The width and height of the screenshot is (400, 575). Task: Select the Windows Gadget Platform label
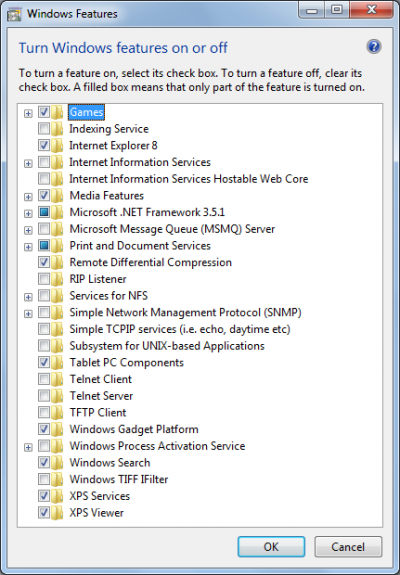[x=134, y=429]
